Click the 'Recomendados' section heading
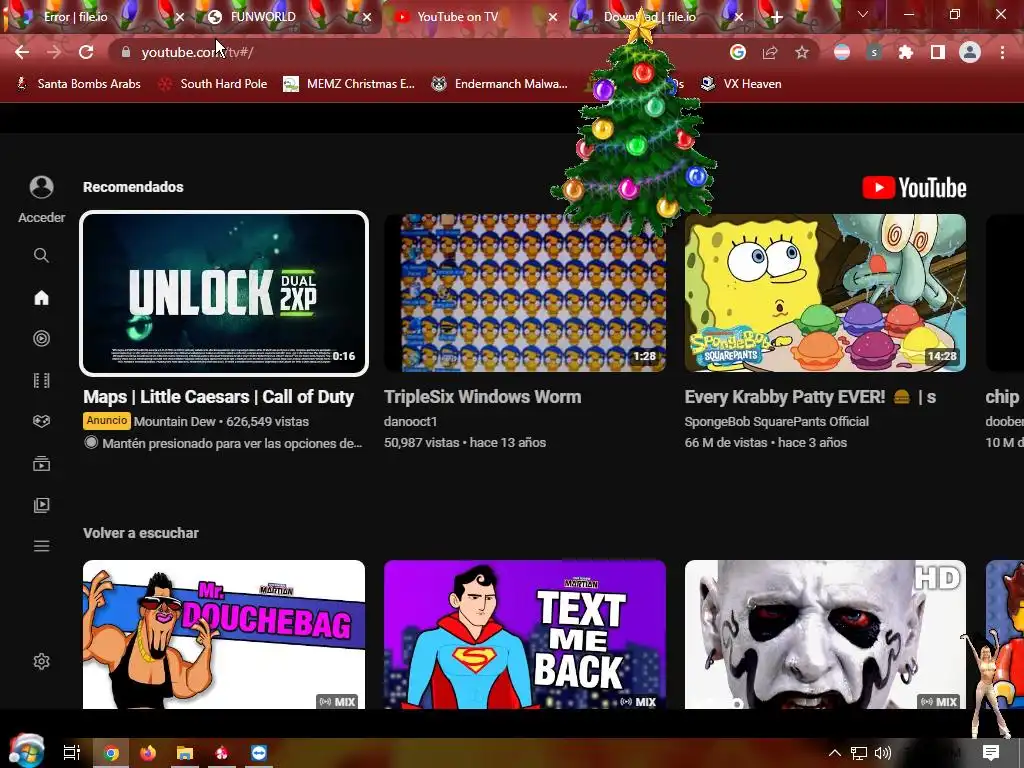 click(x=133, y=187)
